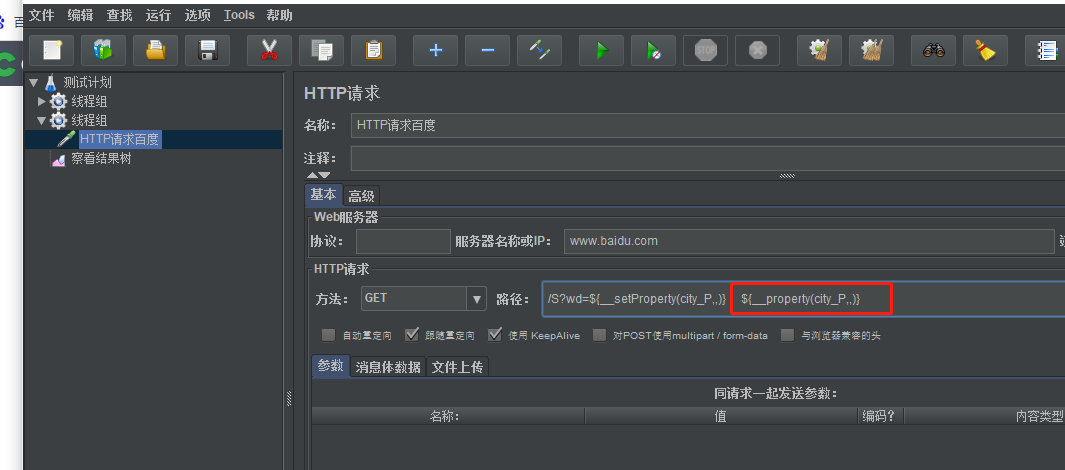Switch to the 高级 tab
Screen dimensions: 1065x470
361,196
